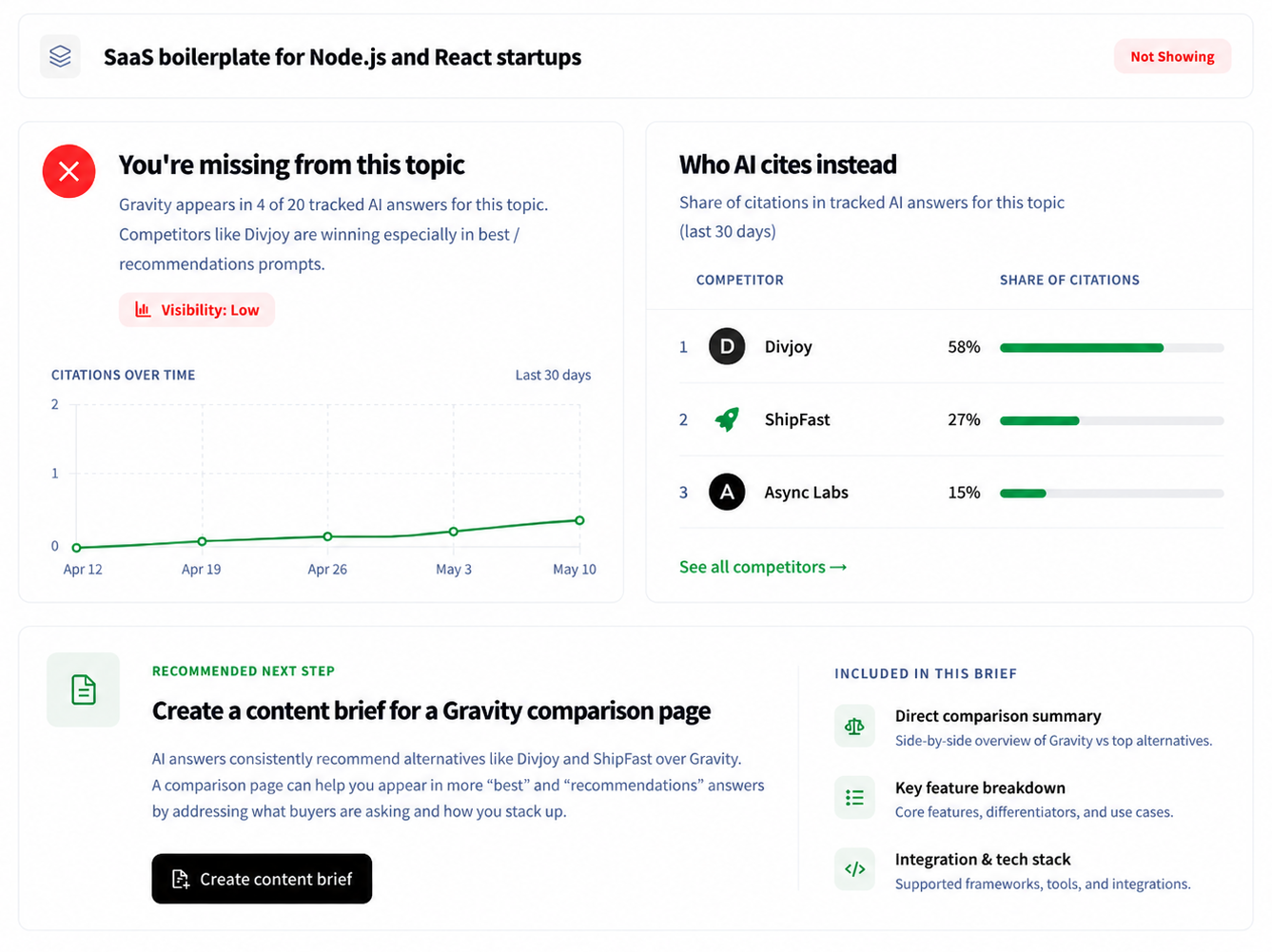The width and height of the screenshot is (1272, 952).
Task: Click the Apr 19 data point on chart
Action: point(202,541)
